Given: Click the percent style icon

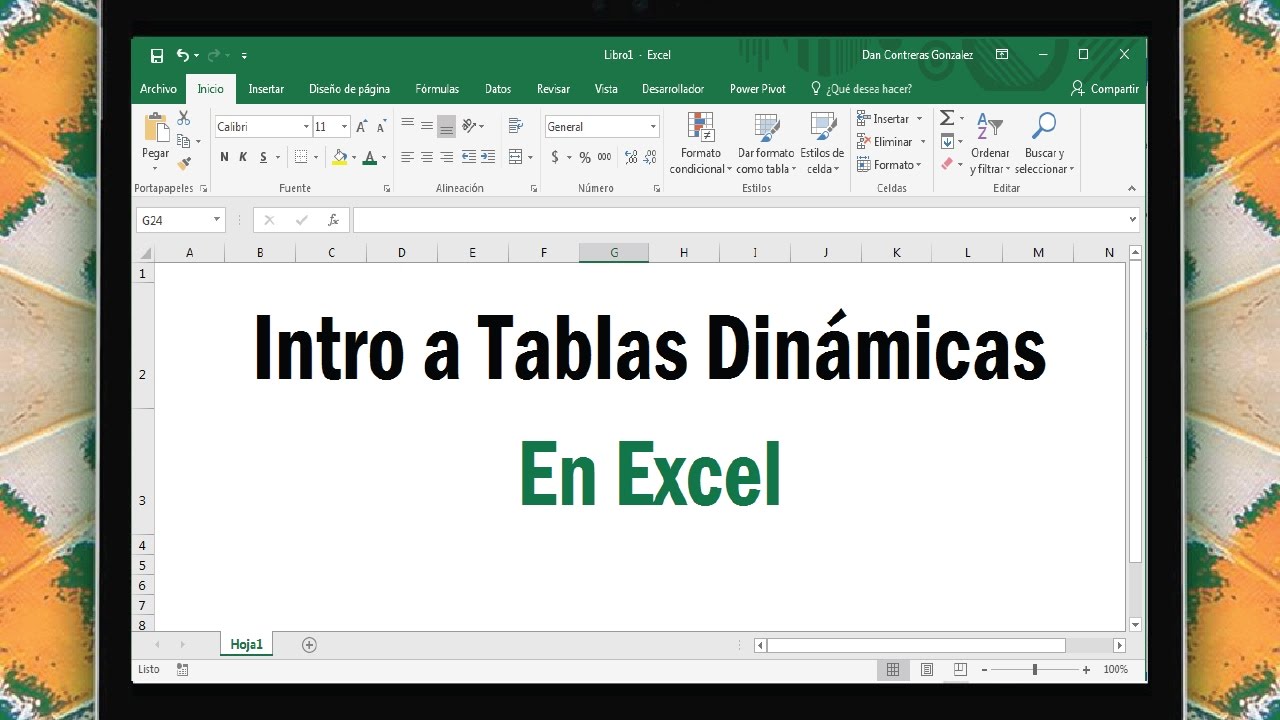Looking at the screenshot, I should tap(585, 157).
